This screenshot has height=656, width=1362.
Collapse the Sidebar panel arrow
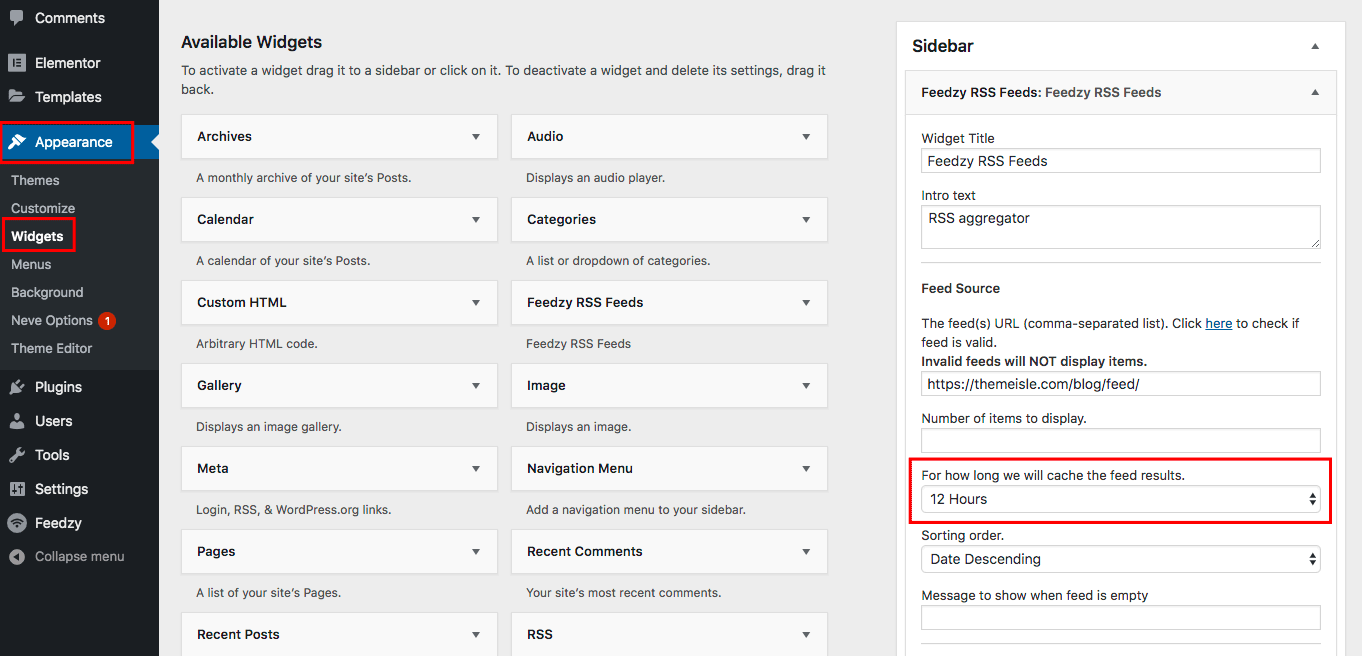coord(1315,46)
